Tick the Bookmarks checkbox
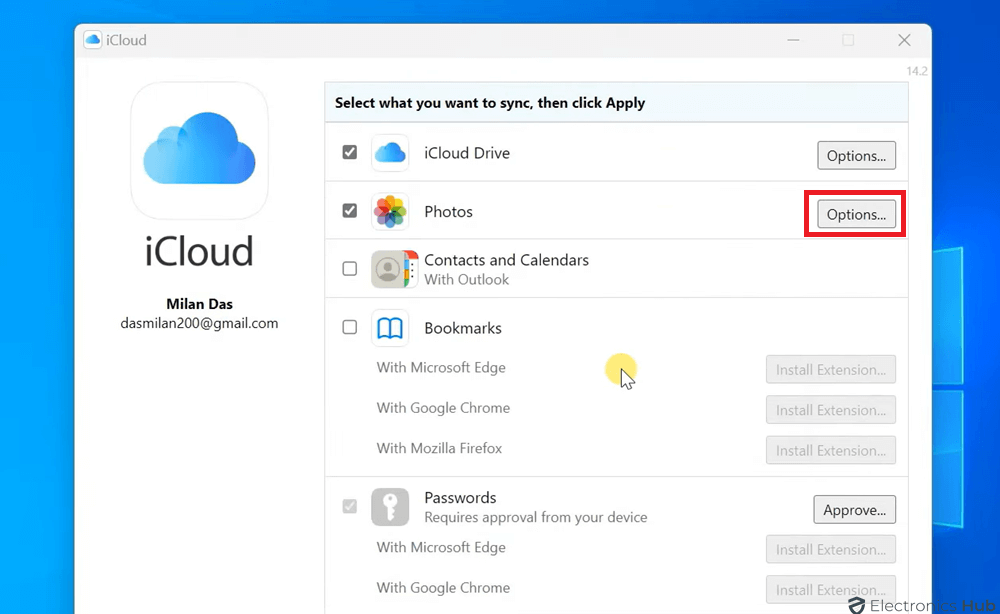 pos(349,327)
